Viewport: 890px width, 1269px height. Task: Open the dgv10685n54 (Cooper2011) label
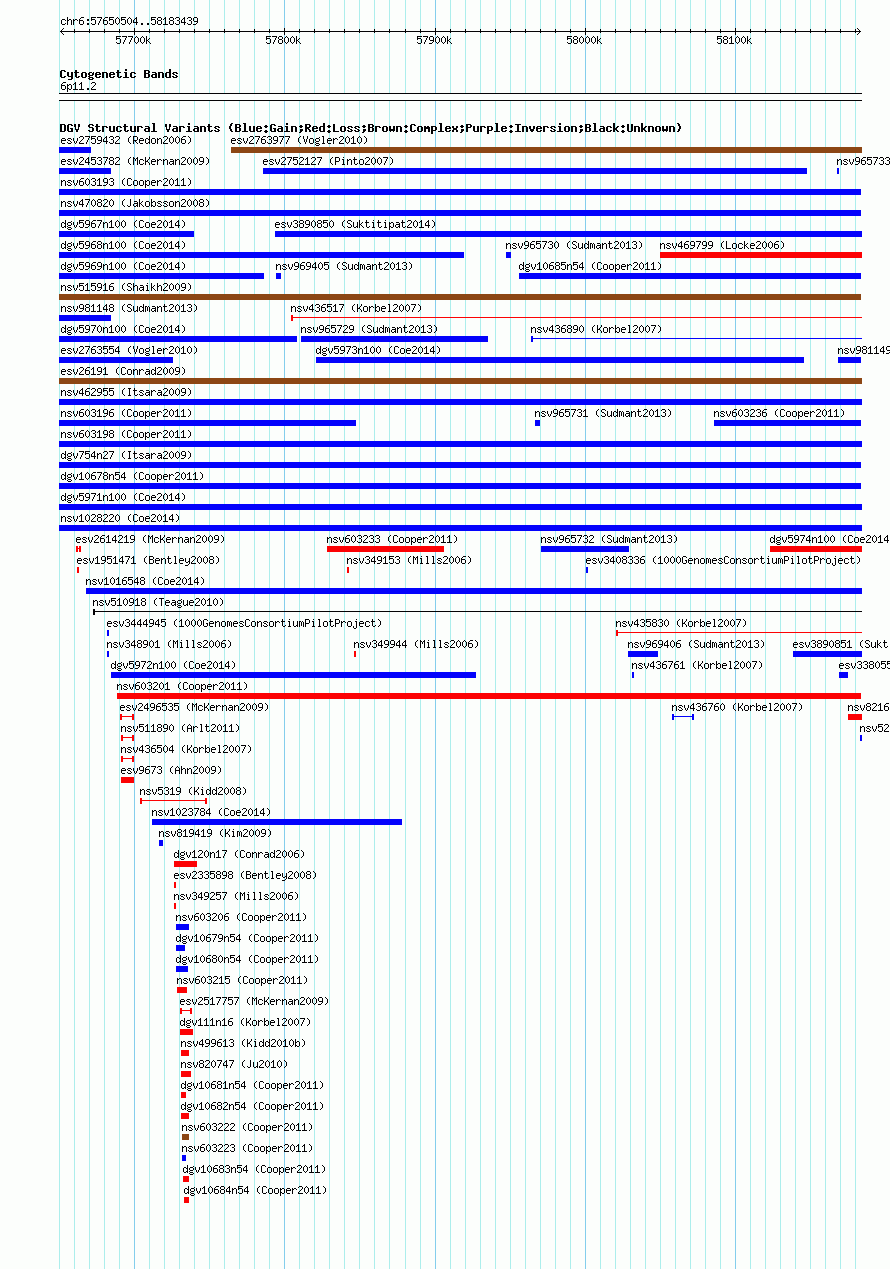(590, 266)
